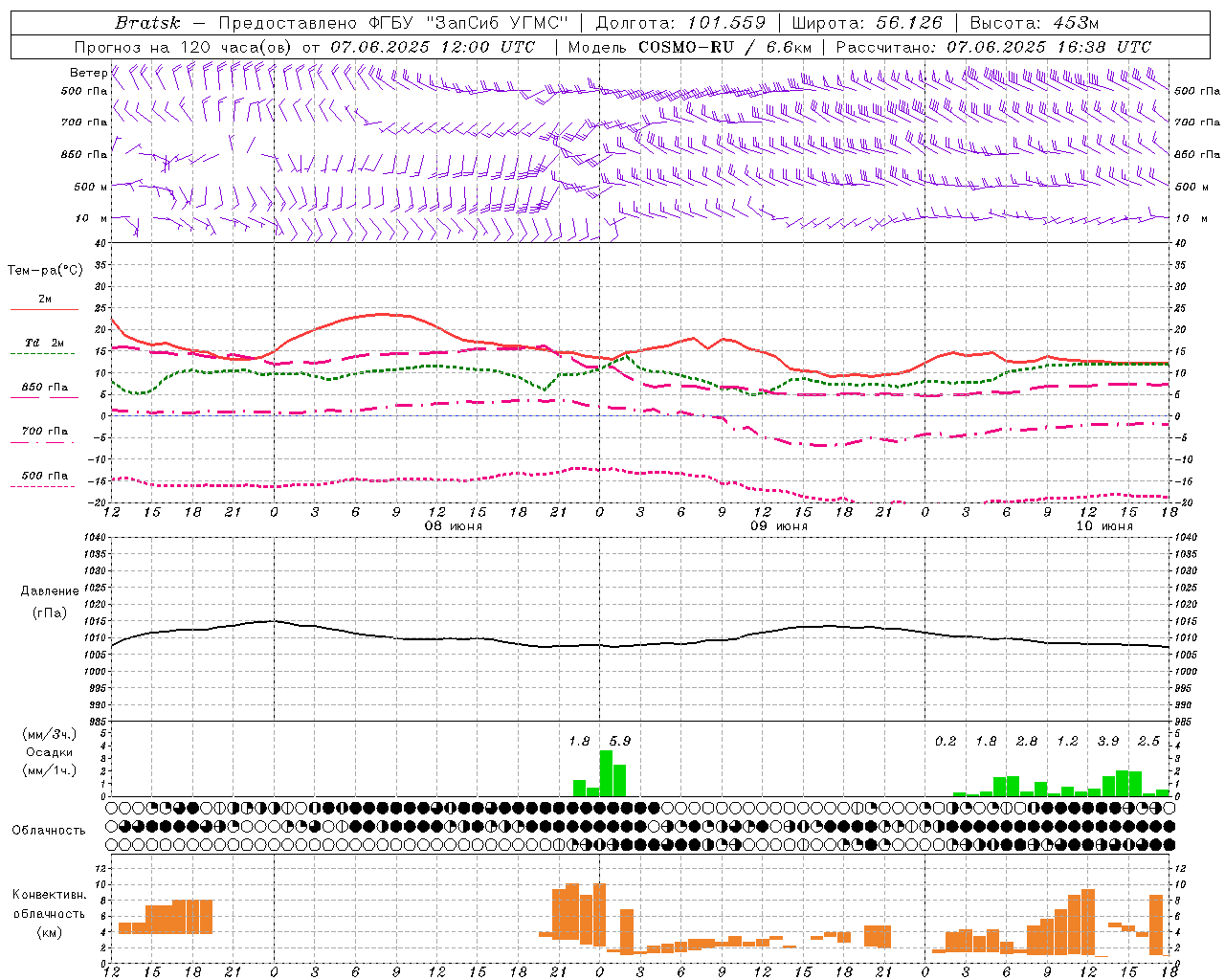
Task: Click the tallest green precipitation bar under '5.9'
Action: [x=606, y=773]
